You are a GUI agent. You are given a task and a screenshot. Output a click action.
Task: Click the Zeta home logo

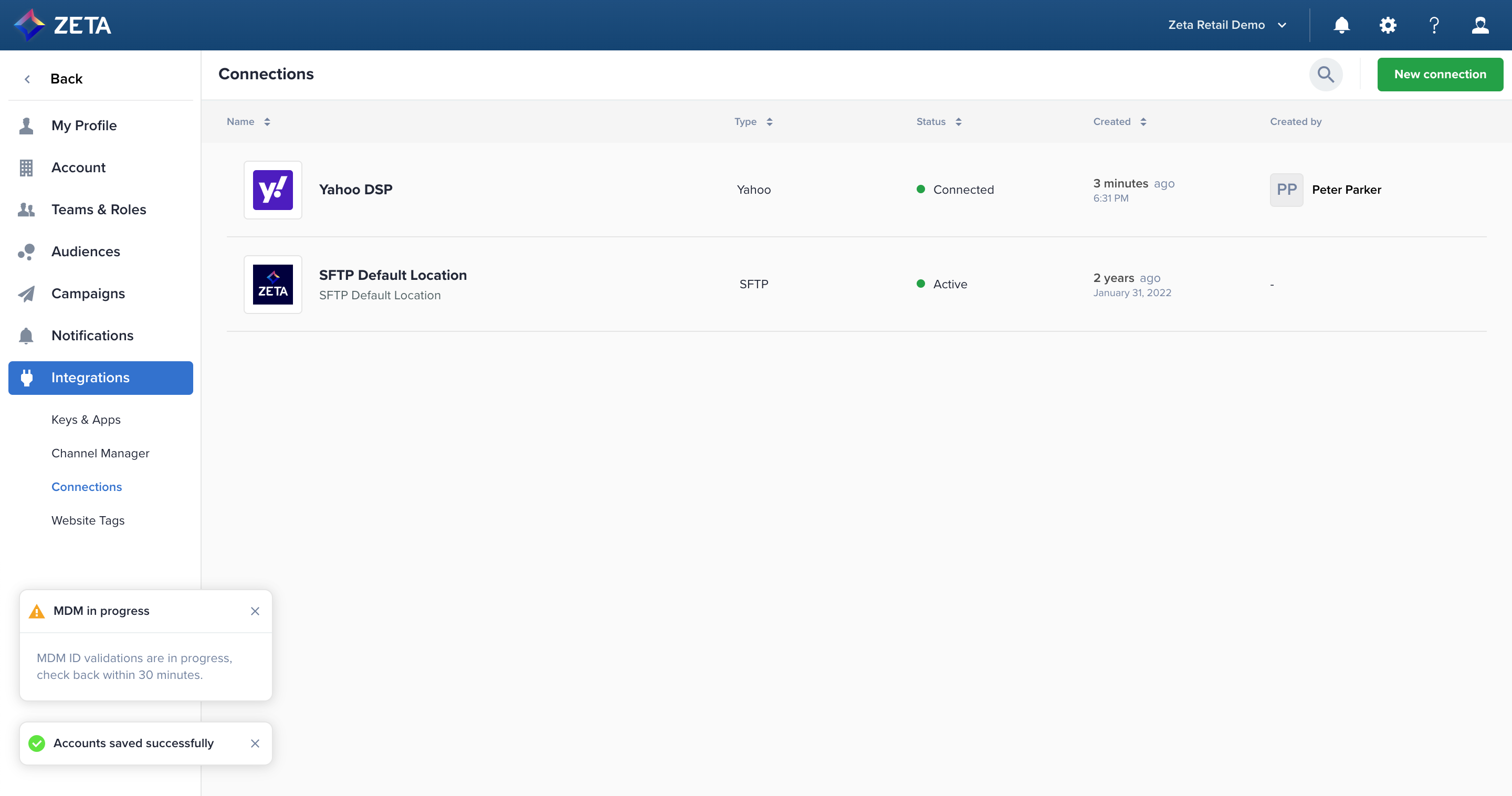tap(63, 25)
